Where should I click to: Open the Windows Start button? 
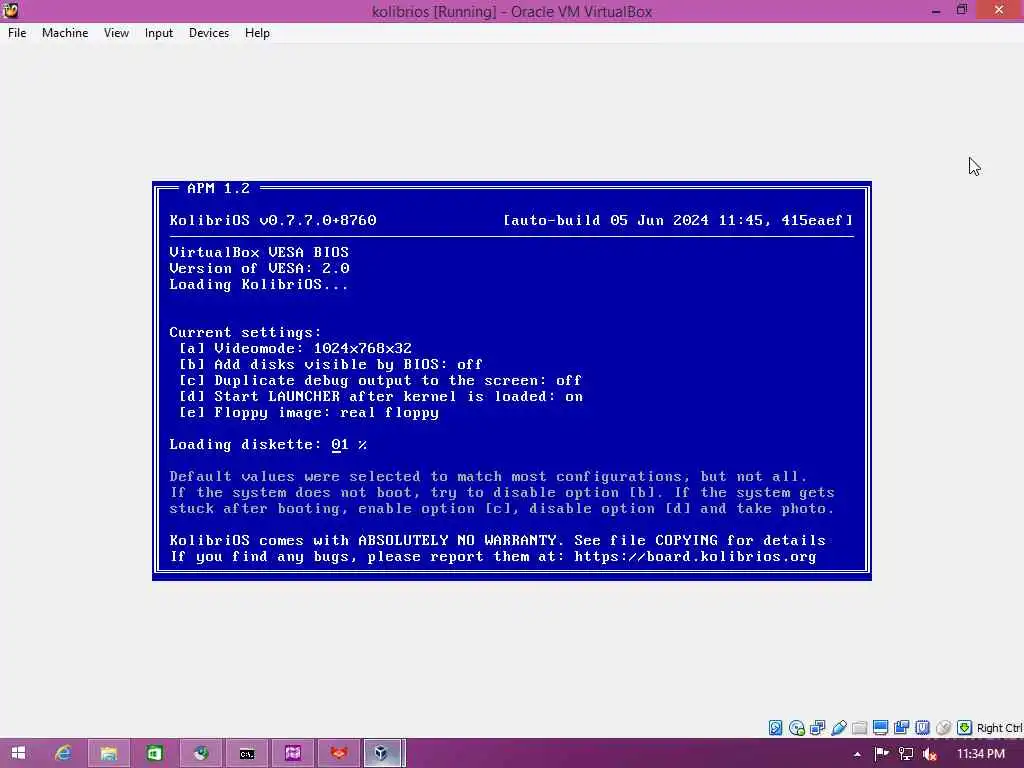click(18, 754)
